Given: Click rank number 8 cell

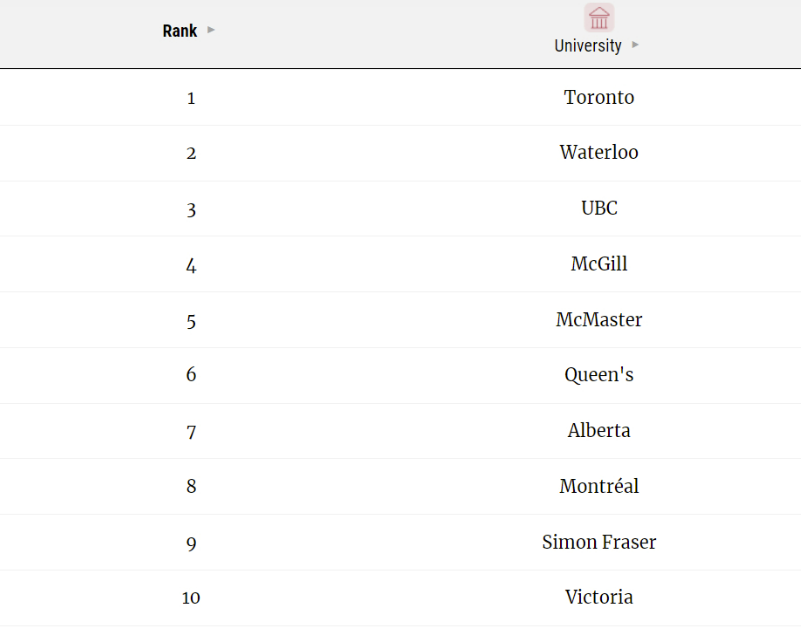Looking at the screenshot, I should pyautogui.click(x=191, y=486).
